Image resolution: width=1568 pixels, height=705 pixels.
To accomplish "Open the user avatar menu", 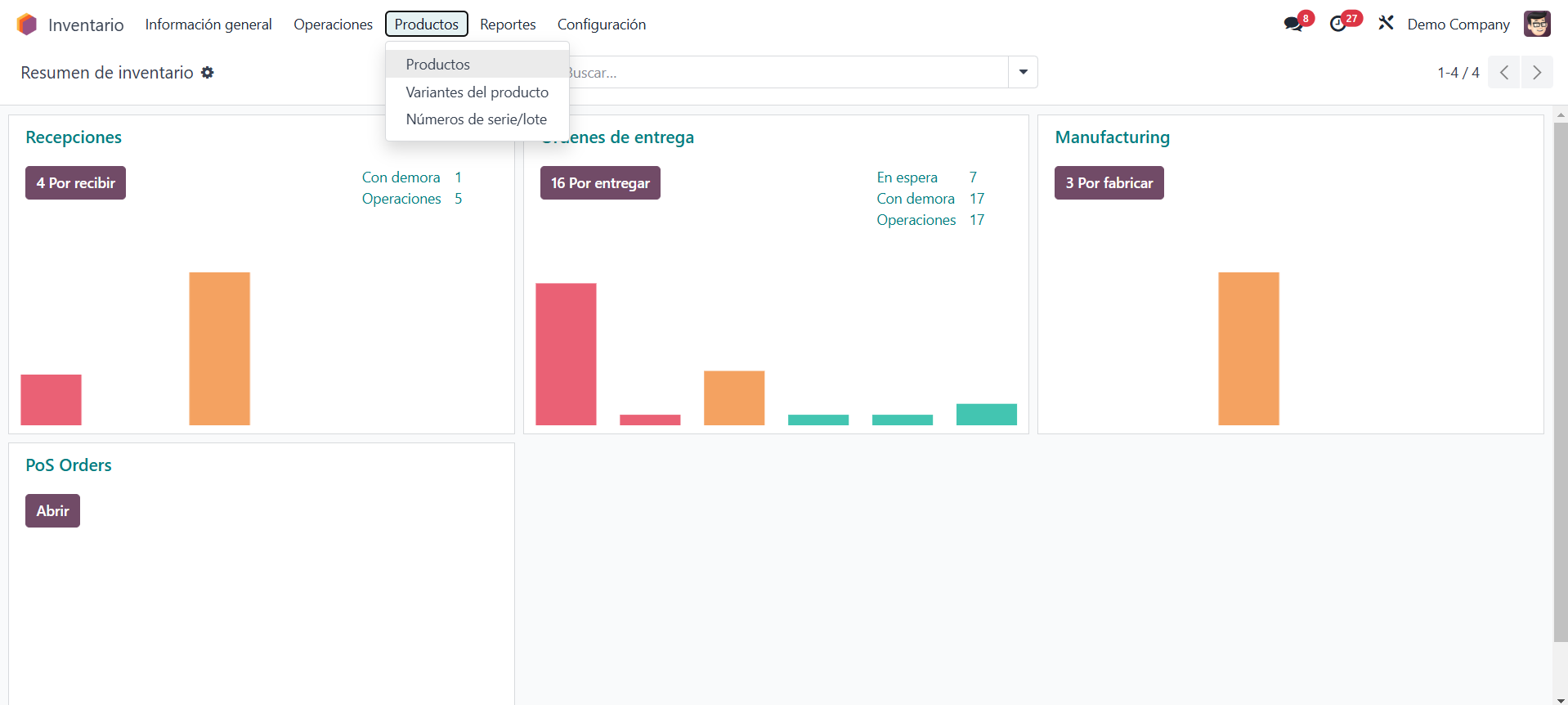I will [1537, 24].
